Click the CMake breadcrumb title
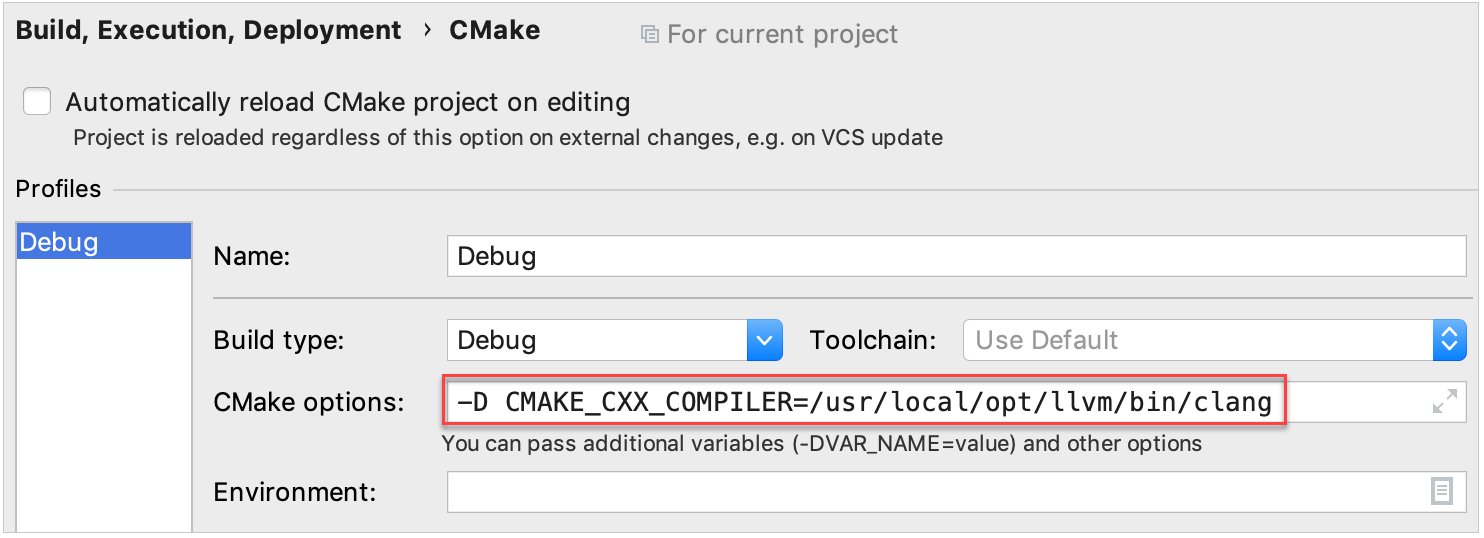Image resolution: width=1484 pixels, height=538 pixels. coord(495,30)
